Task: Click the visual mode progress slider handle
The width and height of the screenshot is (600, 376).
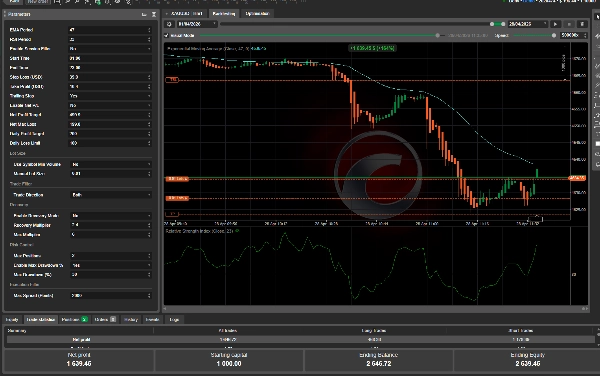Action: coord(437,36)
